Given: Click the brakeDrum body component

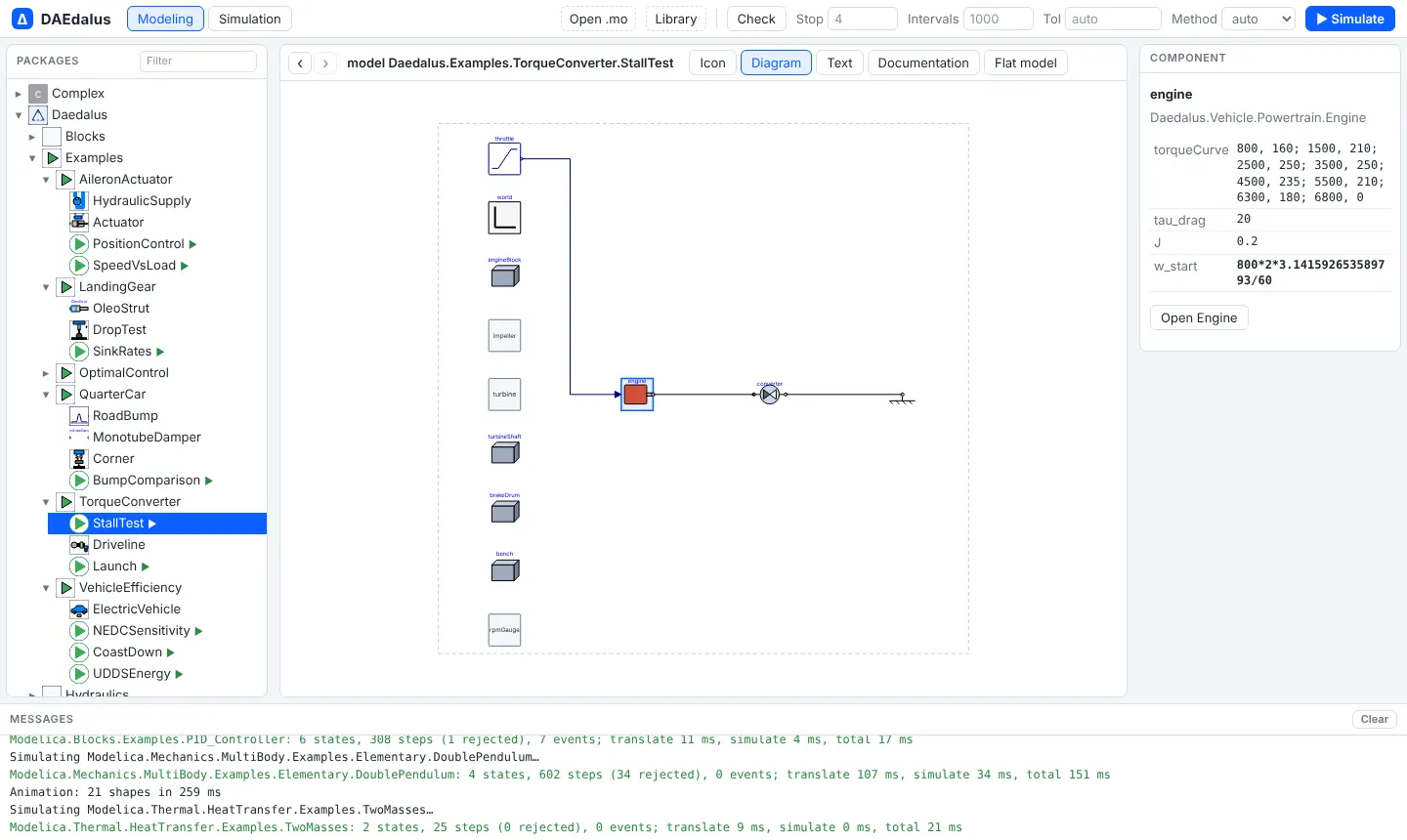Looking at the screenshot, I should point(504,511).
